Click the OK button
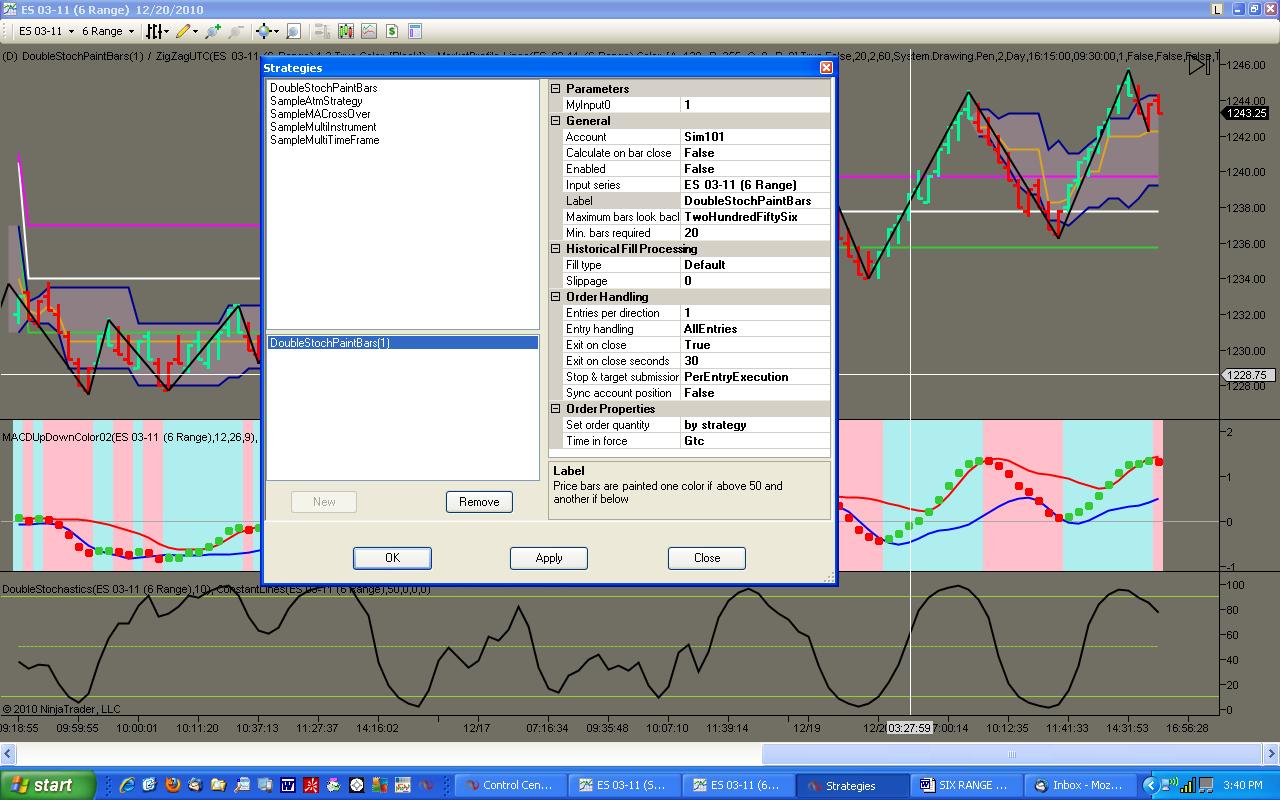1280x800 pixels. [x=392, y=558]
